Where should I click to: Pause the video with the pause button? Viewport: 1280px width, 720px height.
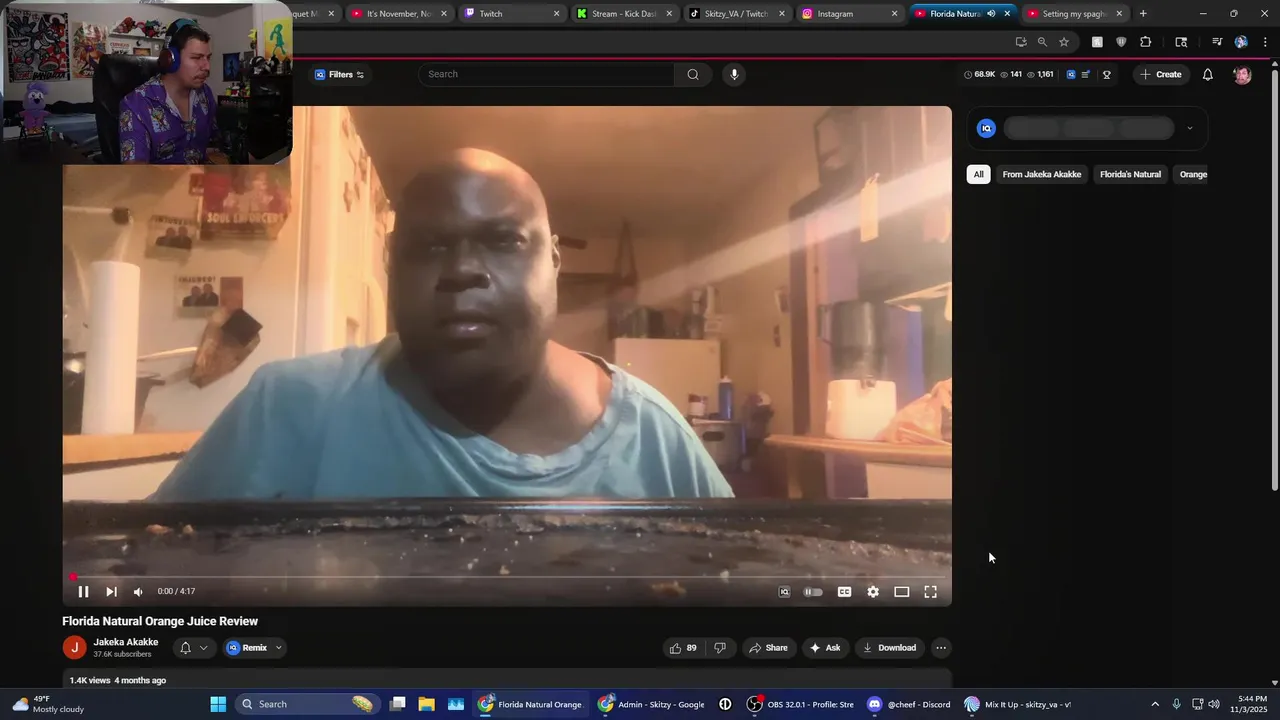[x=83, y=592]
